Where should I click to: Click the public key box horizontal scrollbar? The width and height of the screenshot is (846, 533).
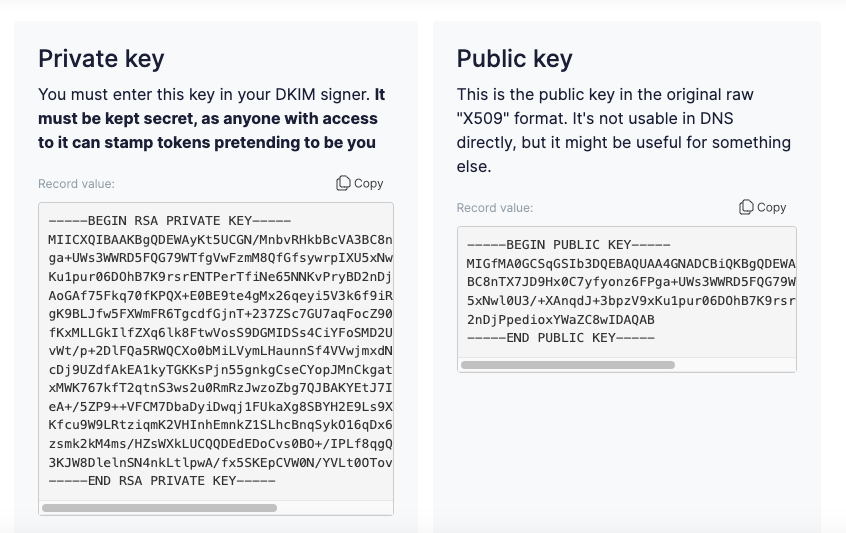[x=567, y=365]
